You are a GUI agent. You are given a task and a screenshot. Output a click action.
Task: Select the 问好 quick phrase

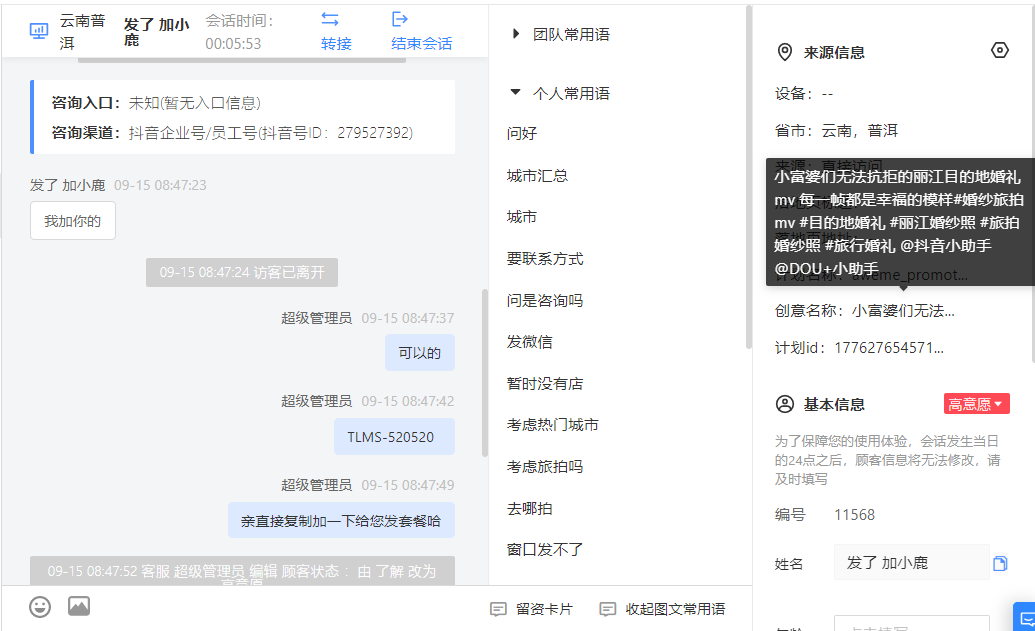pos(522,133)
